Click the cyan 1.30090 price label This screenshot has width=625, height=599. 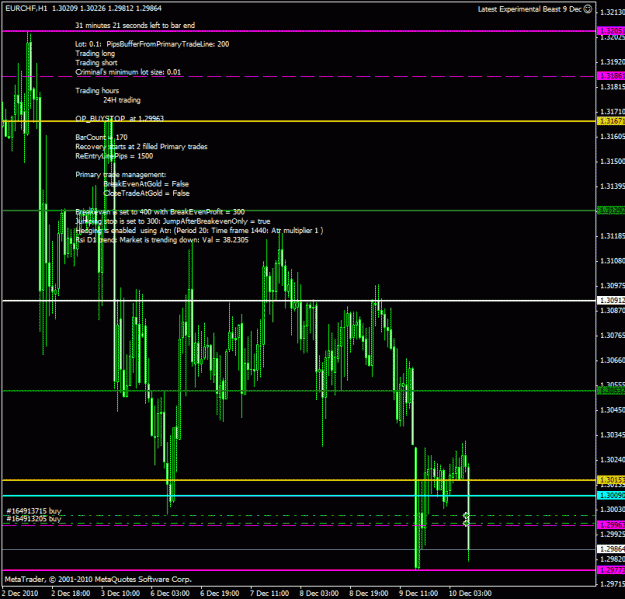pos(611,495)
